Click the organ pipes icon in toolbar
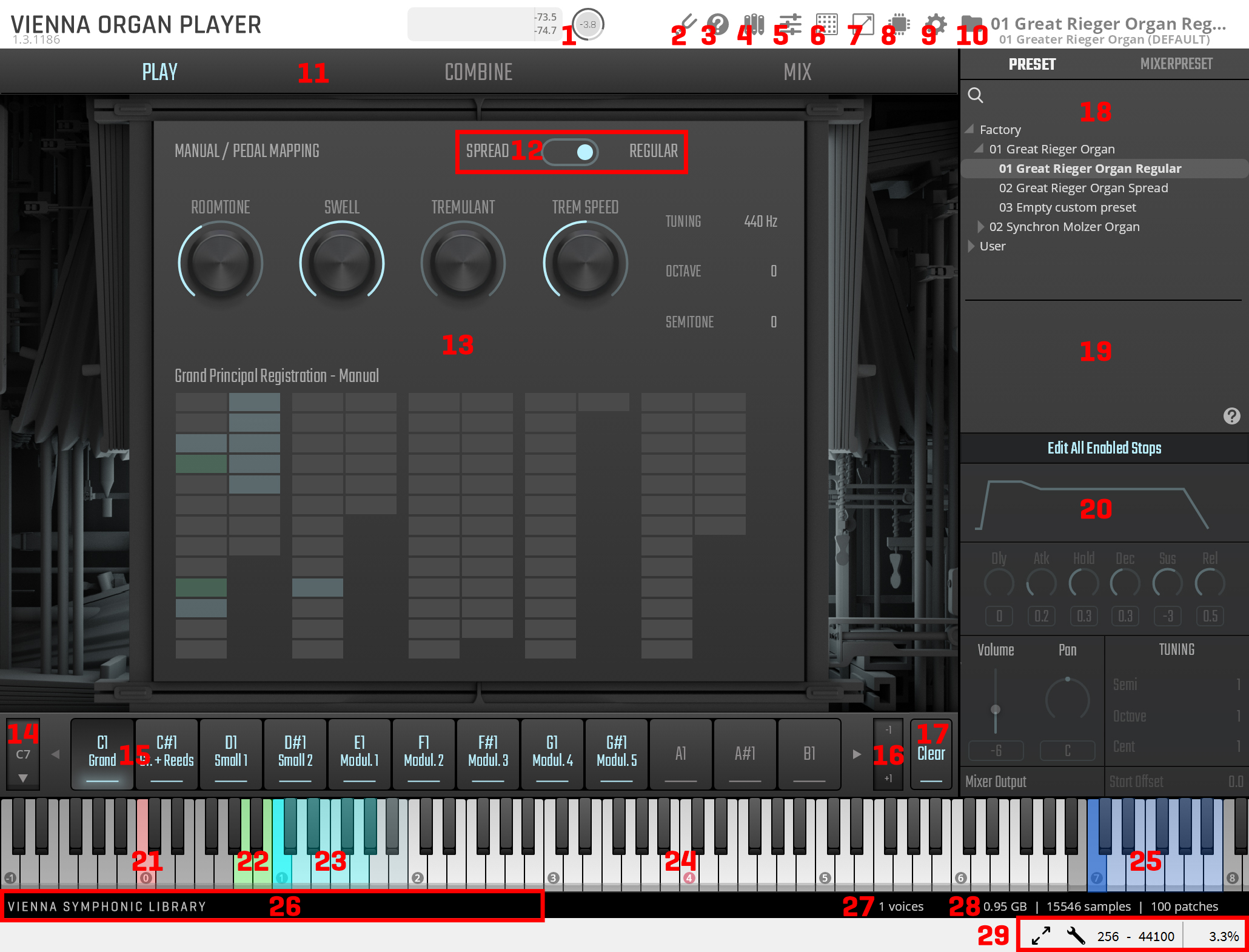Screen dimensions: 1249x952 [754, 24]
